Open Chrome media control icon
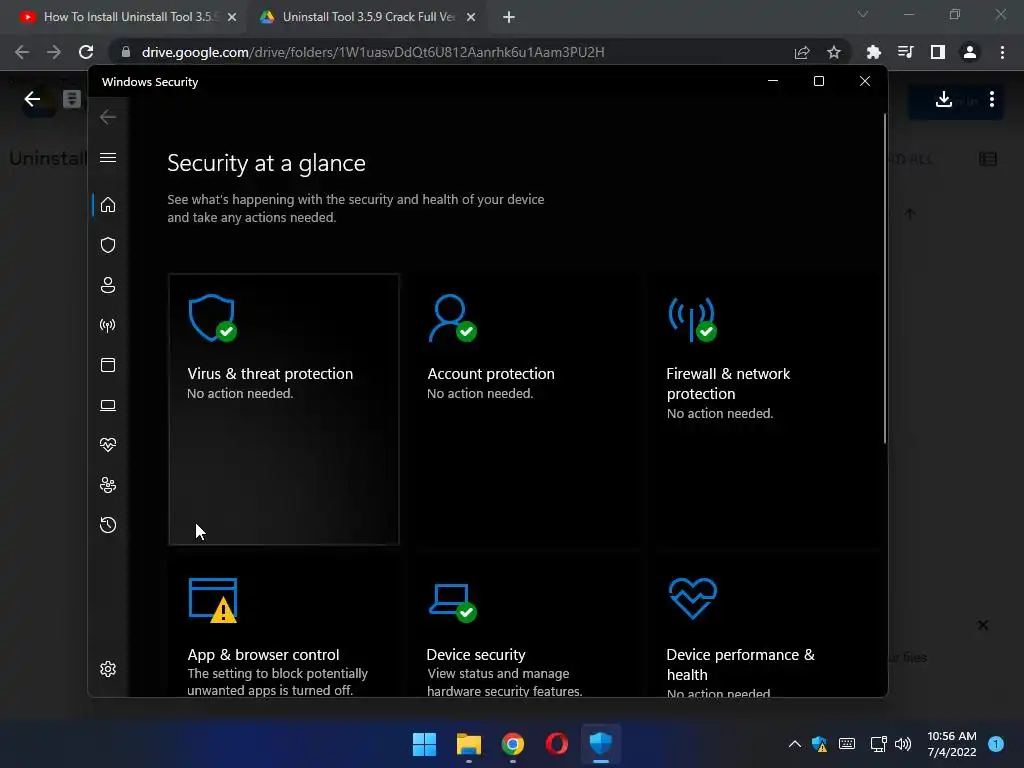Screen dimensions: 1024x768 tap(905, 52)
